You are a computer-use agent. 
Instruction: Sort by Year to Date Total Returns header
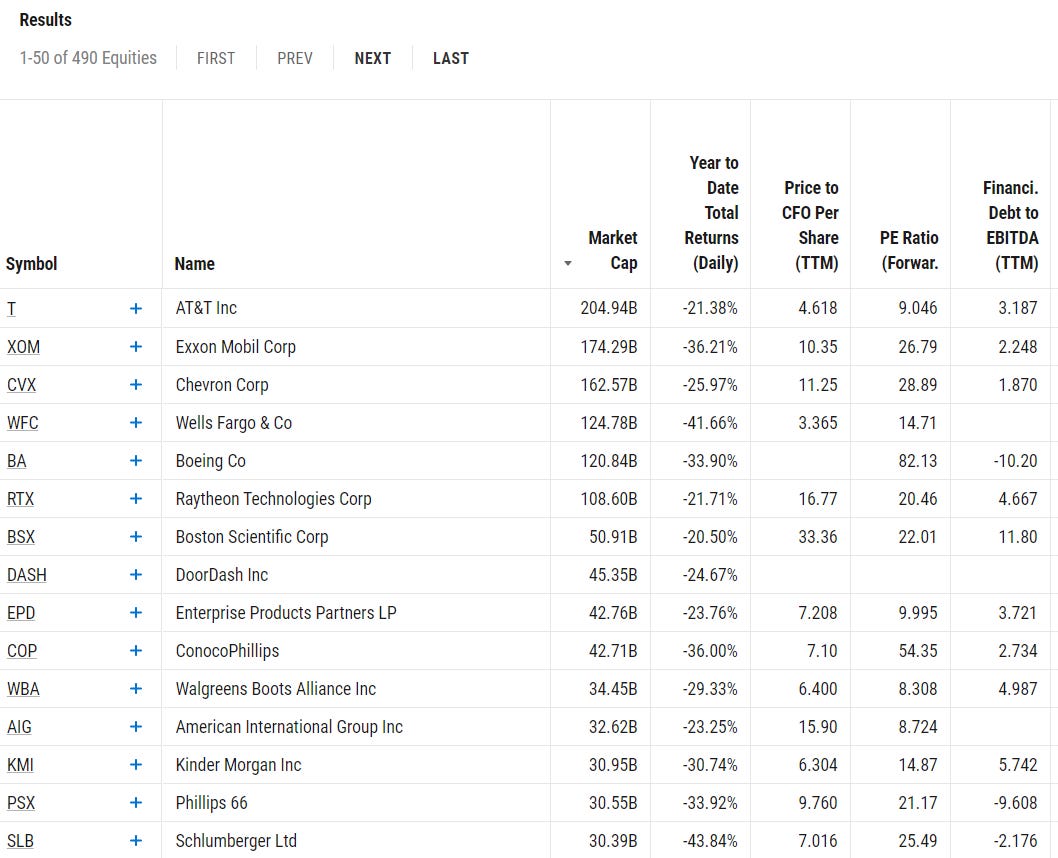point(711,212)
